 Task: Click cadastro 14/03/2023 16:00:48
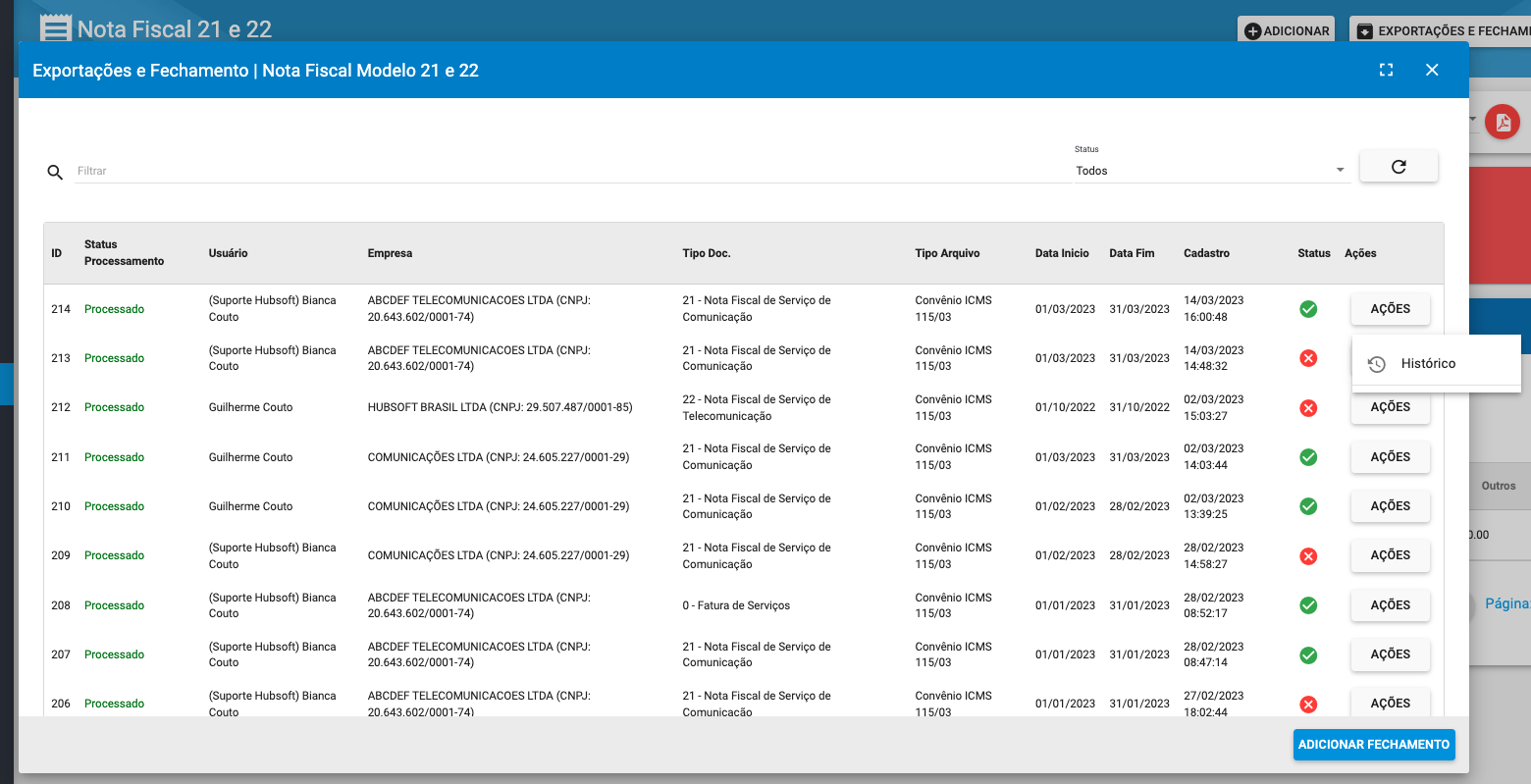(1213, 308)
